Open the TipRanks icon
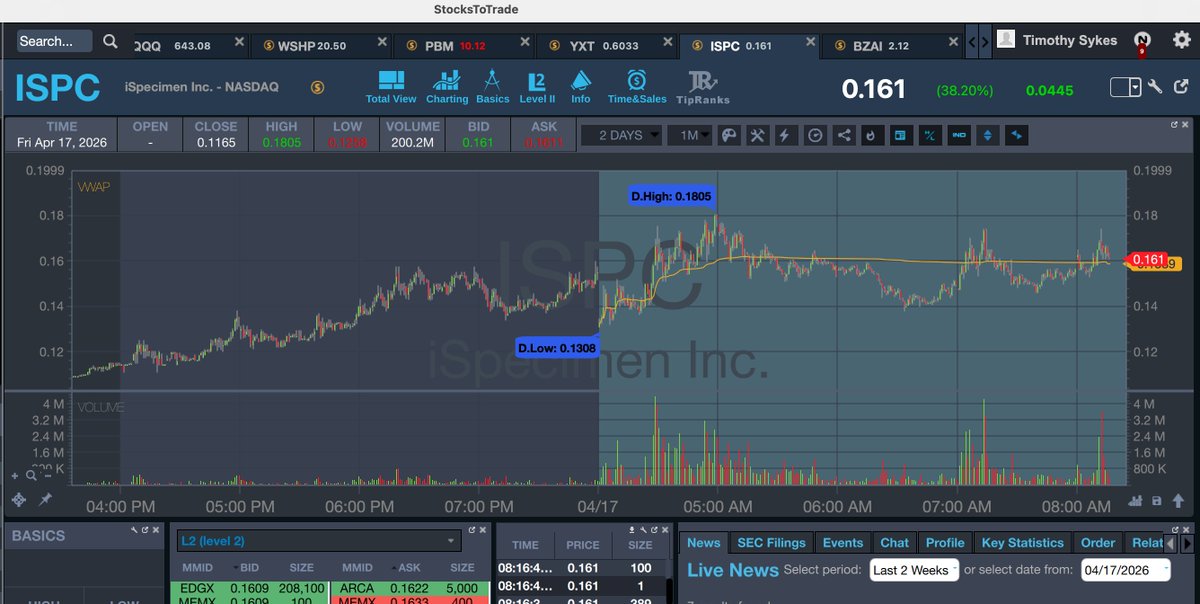 coord(703,87)
